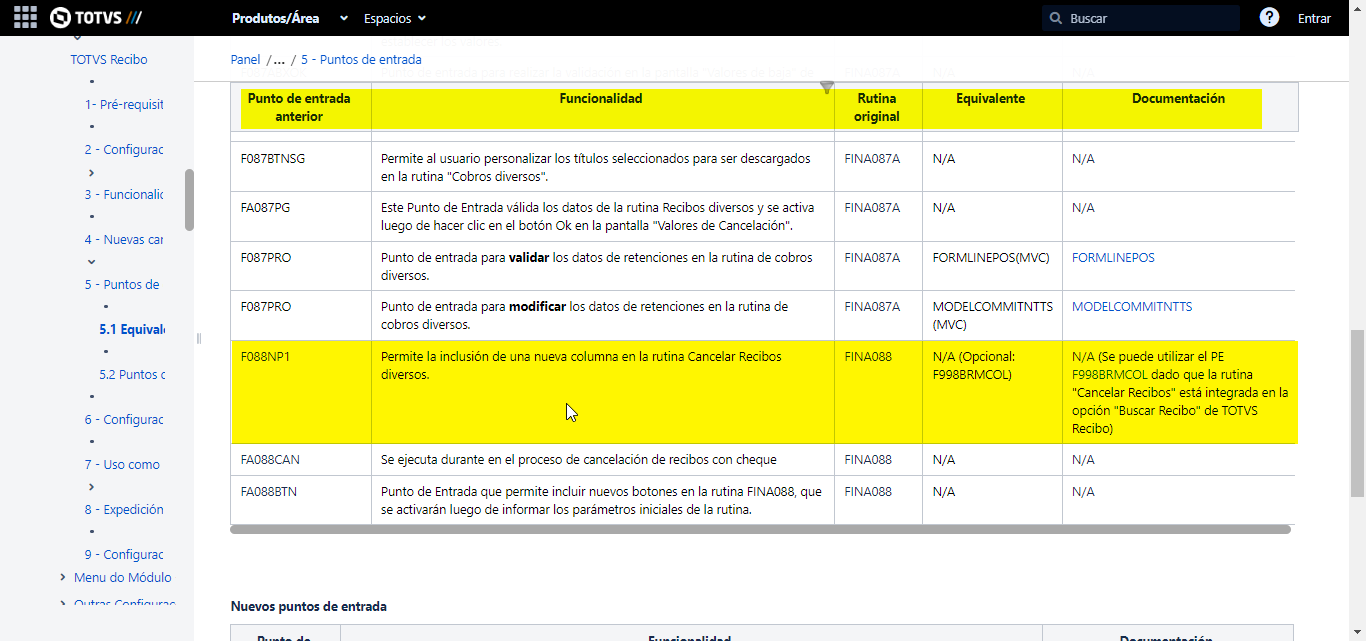Expand the '3 - Funcionalic' tree node

tap(92, 172)
